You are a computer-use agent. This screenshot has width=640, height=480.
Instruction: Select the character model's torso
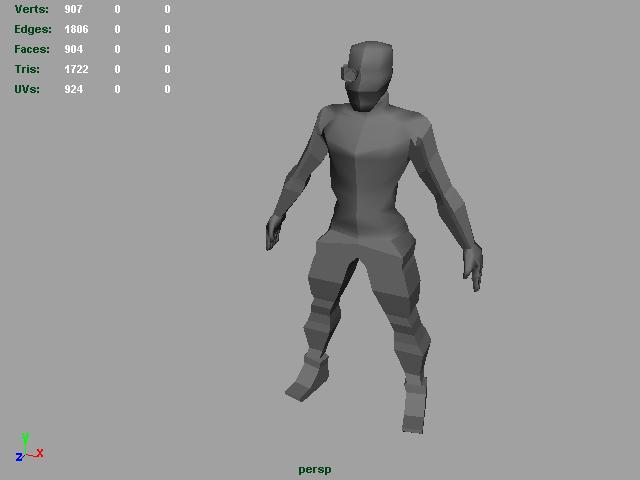pos(367,171)
